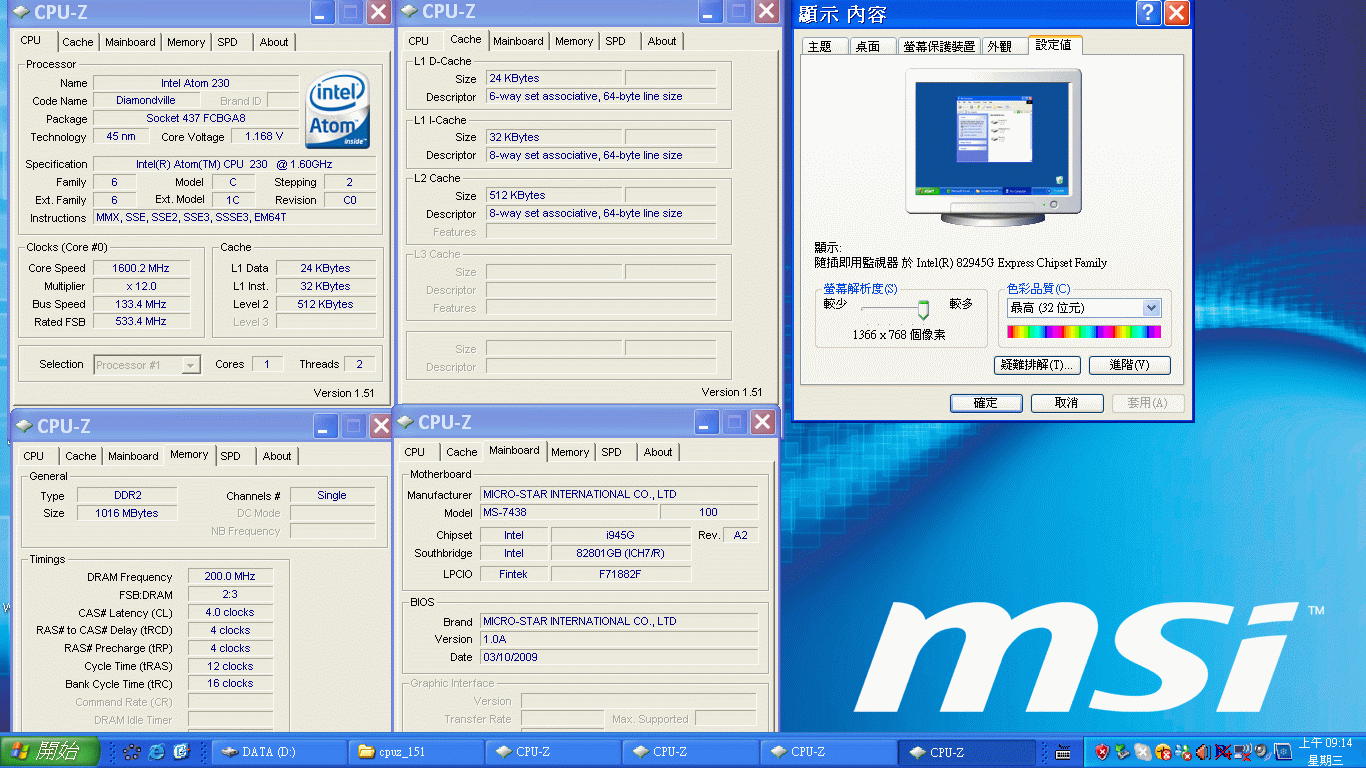This screenshot has width=1366, height=768.
Task: Open the CPU tab in the CPU-Z Memory window
Action: 34,456
